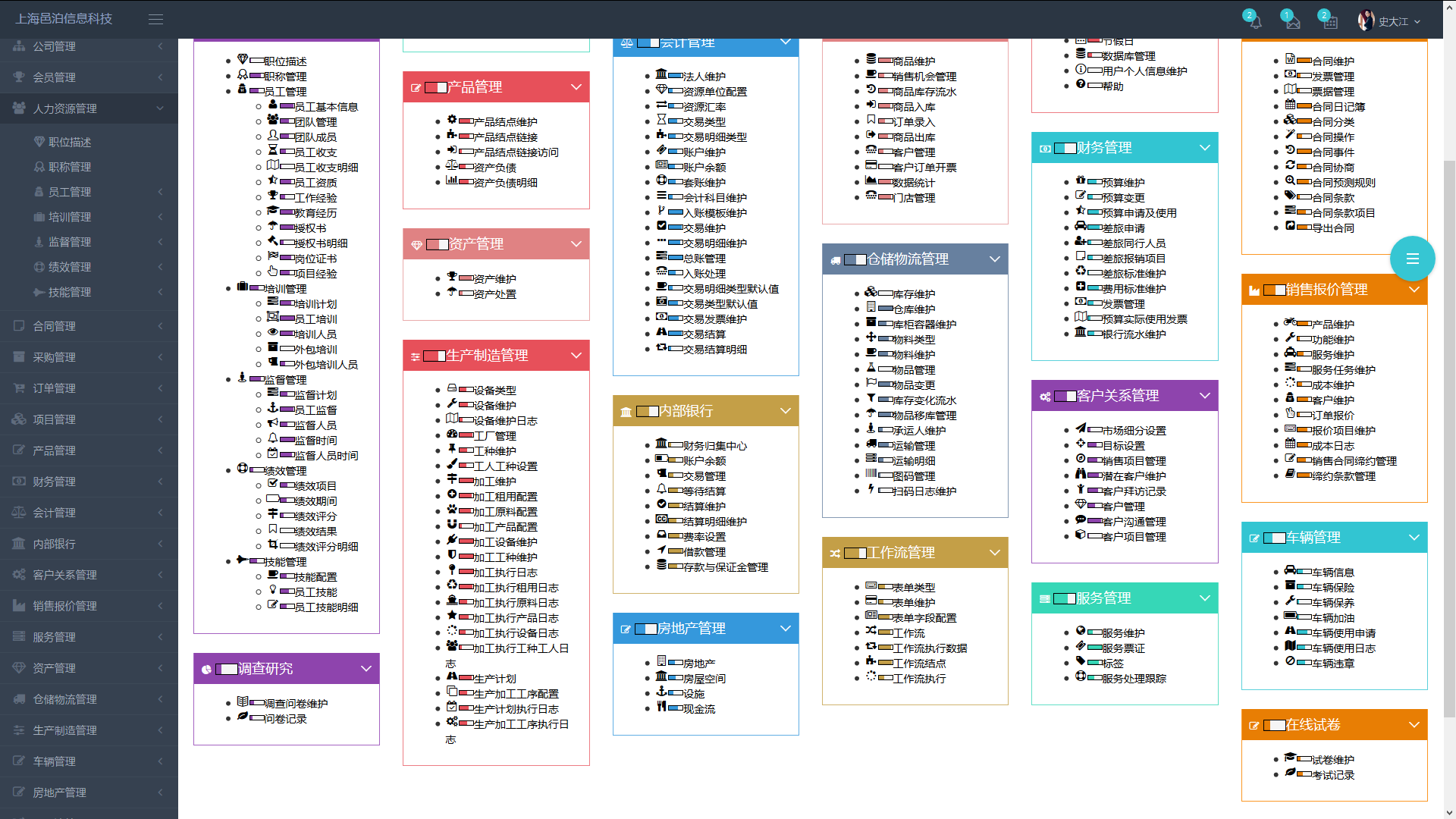Open the 车辆信息 link

coord(1332,573)
